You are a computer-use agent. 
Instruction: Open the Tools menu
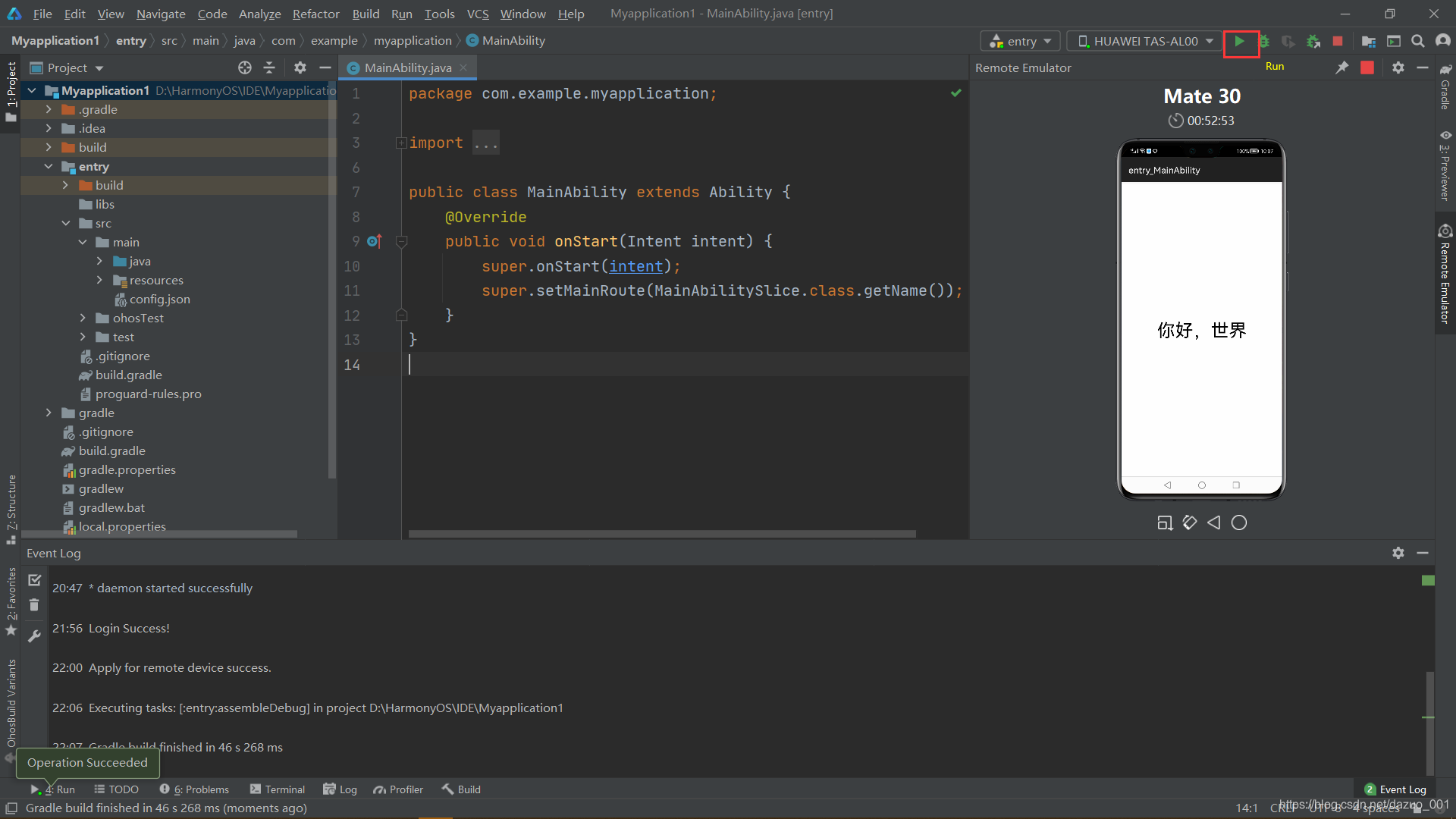tap(439, 14)
